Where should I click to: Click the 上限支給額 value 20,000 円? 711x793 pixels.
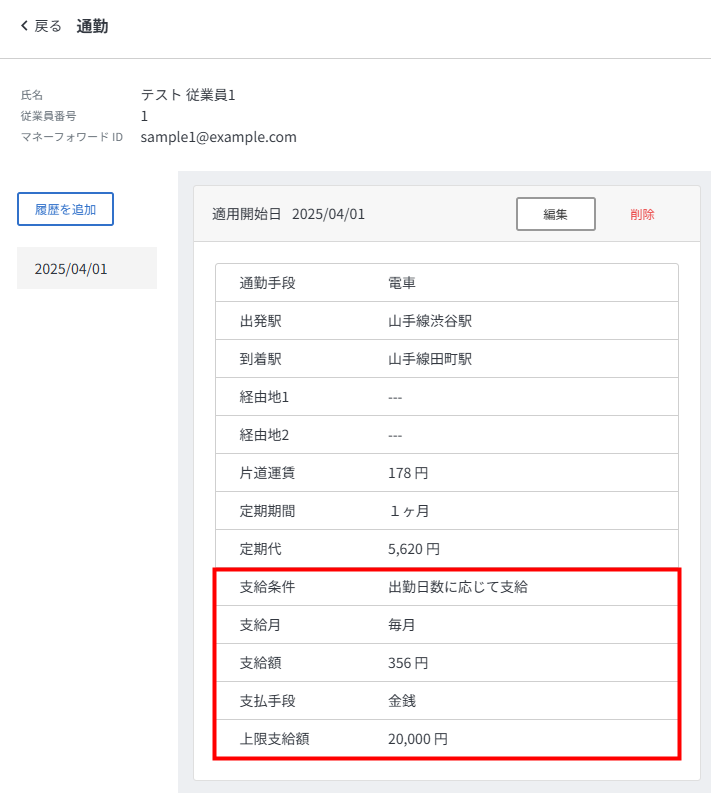417,739
